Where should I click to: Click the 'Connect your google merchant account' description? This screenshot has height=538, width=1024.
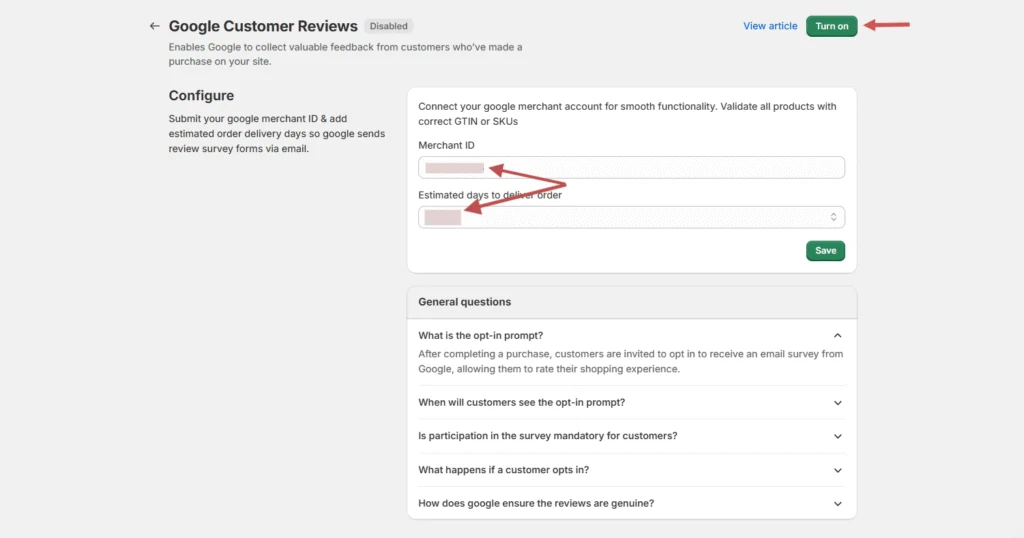tap(627, 114)
